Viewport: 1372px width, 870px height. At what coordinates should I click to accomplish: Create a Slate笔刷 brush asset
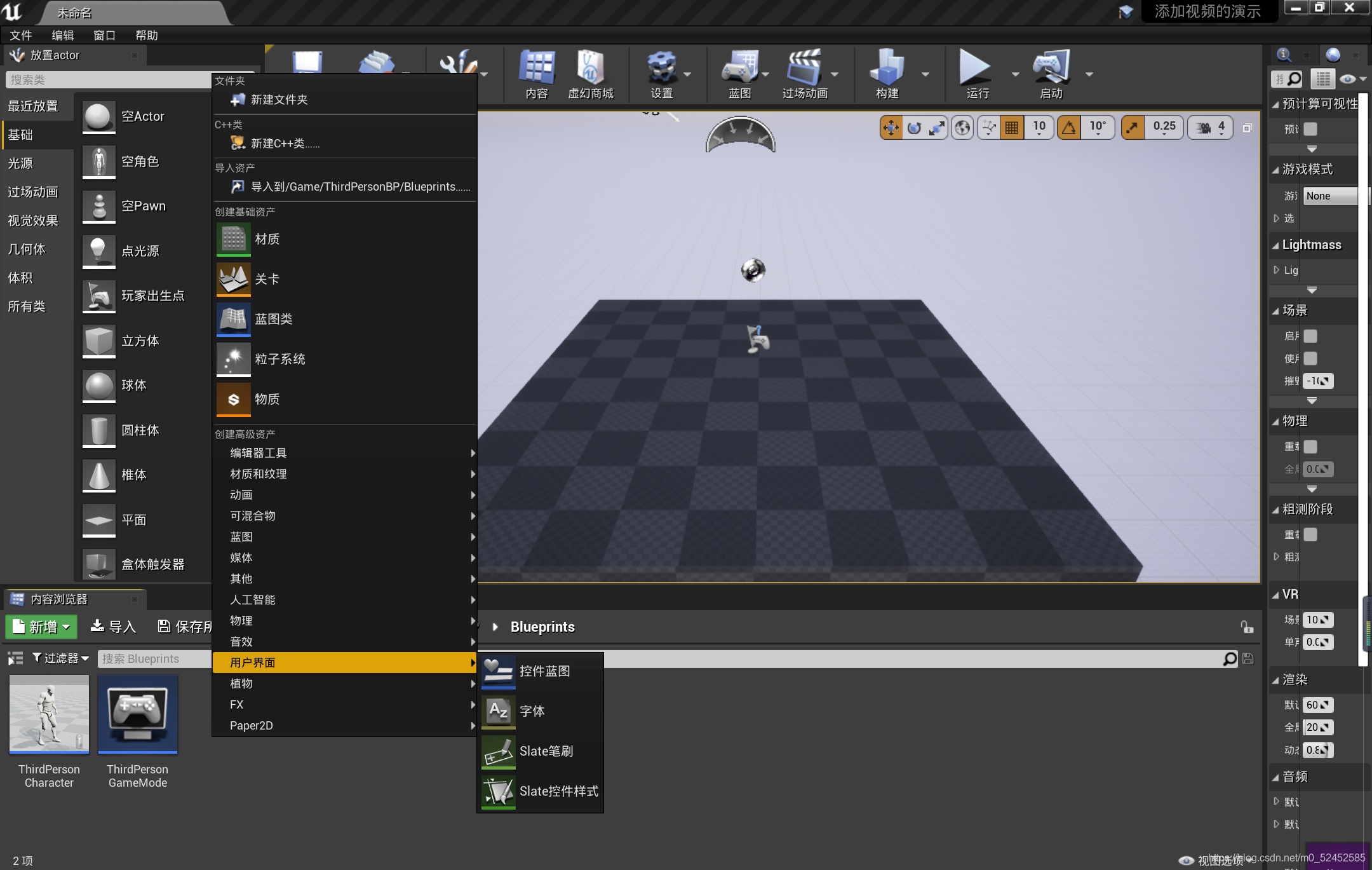[540, 752]
